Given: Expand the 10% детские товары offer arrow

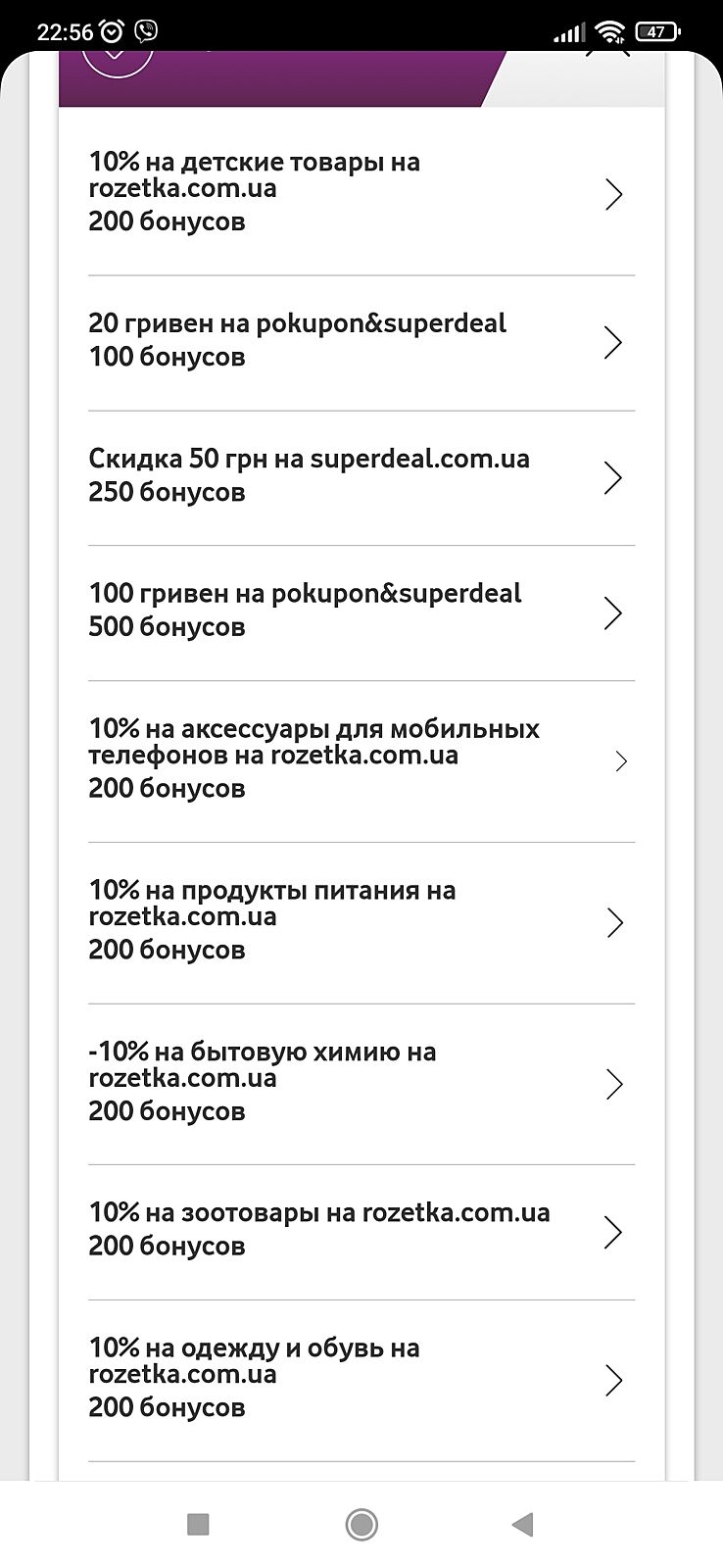Looking at the screenshot, I should click(x=614, y=194).
